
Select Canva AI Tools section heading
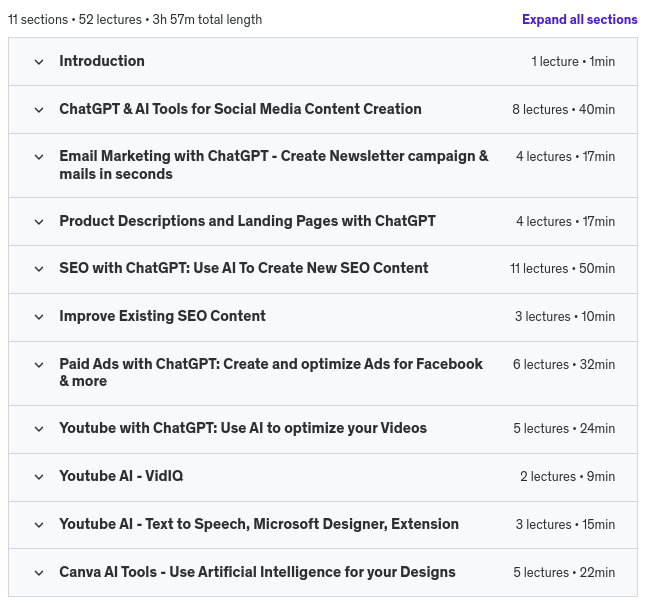coord(257,572)
